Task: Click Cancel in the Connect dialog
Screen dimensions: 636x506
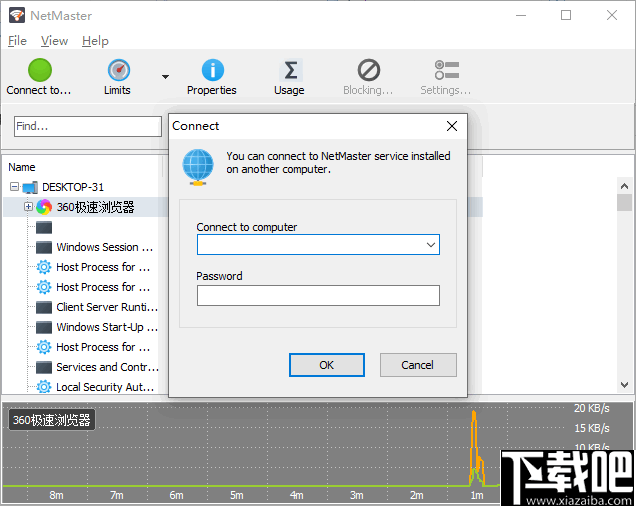Action: [x=418, y=365]
